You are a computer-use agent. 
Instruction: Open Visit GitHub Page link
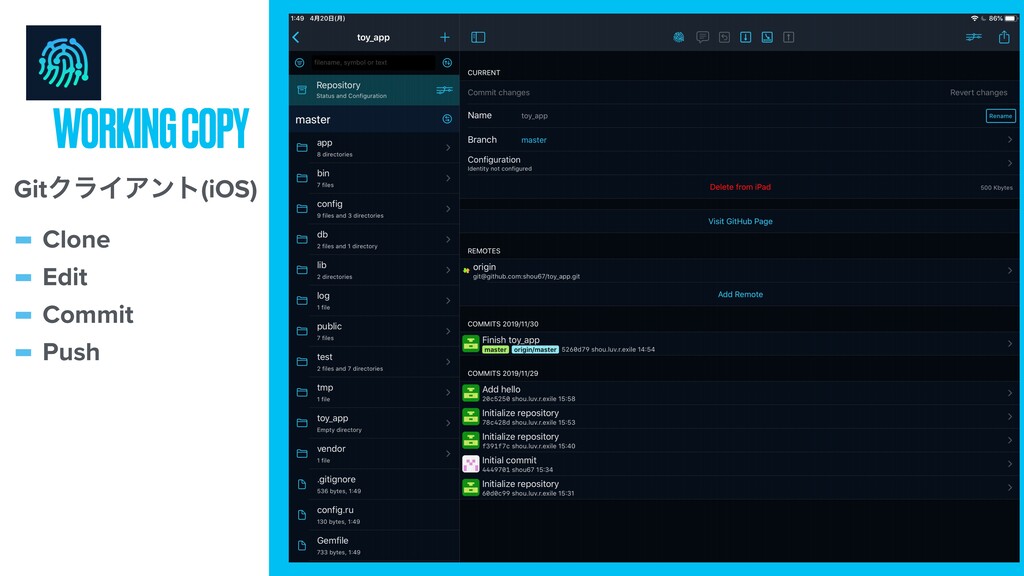click(x=740, y=221)
